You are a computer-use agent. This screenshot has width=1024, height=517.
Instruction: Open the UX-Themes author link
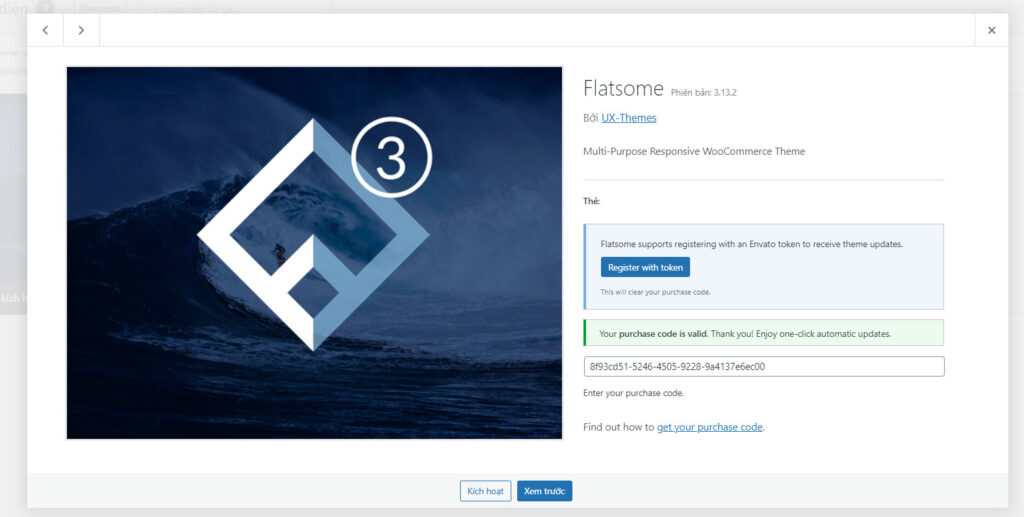[x=629, y=118]
